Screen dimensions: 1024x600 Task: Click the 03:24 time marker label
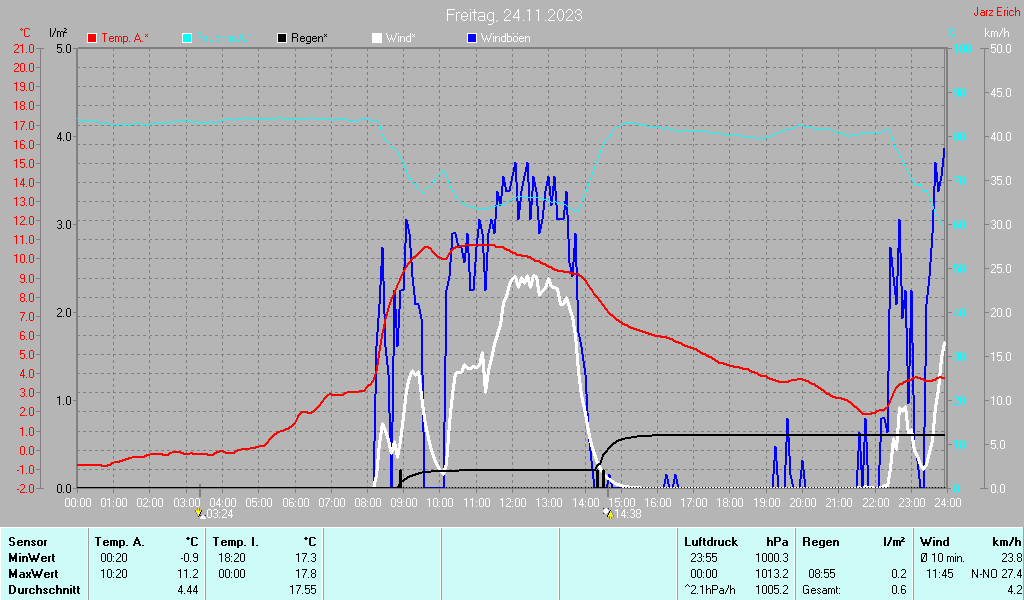coord(220,514)
